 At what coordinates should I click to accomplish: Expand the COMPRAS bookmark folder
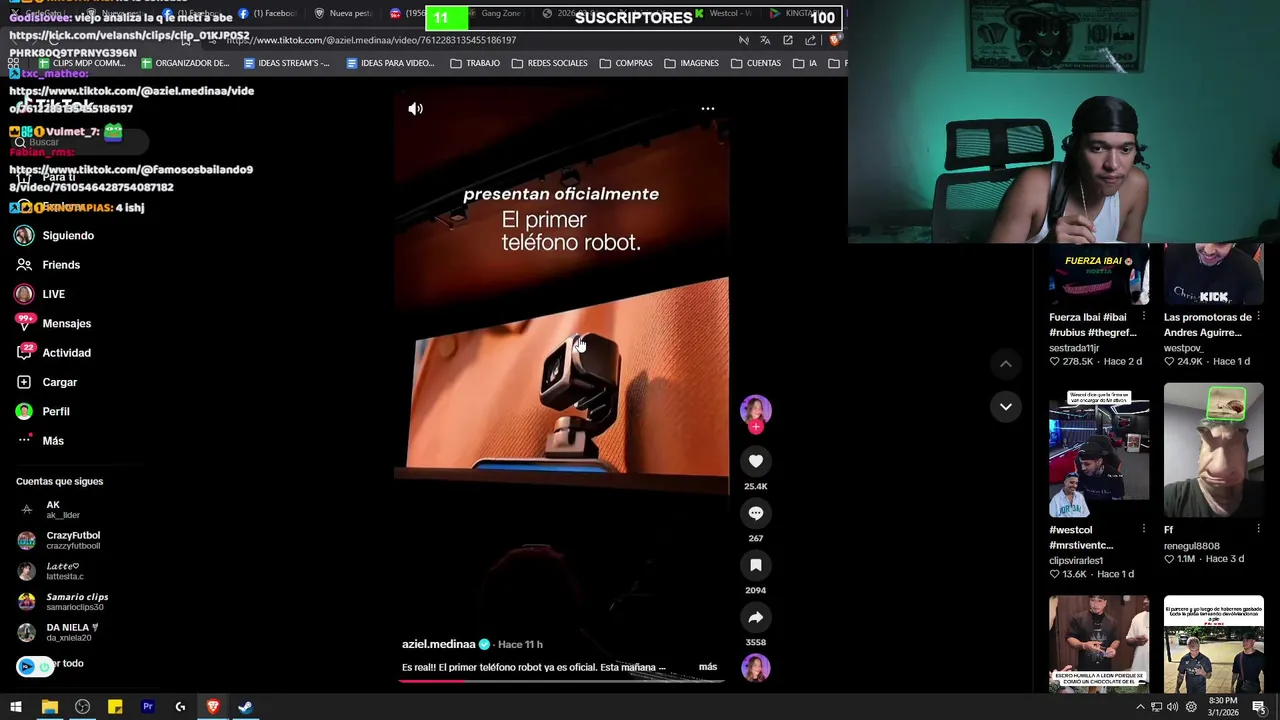626,63
